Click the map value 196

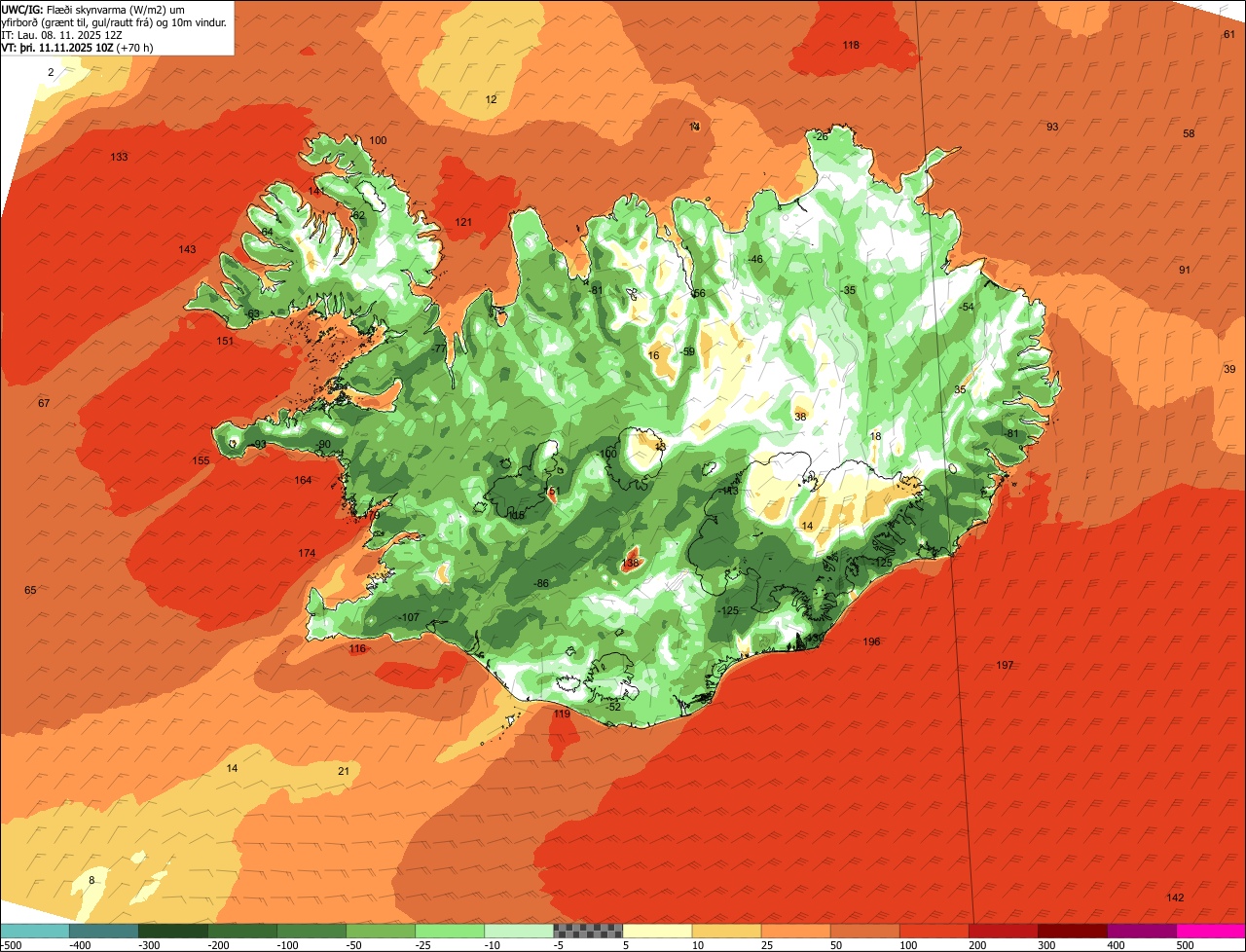871,641
